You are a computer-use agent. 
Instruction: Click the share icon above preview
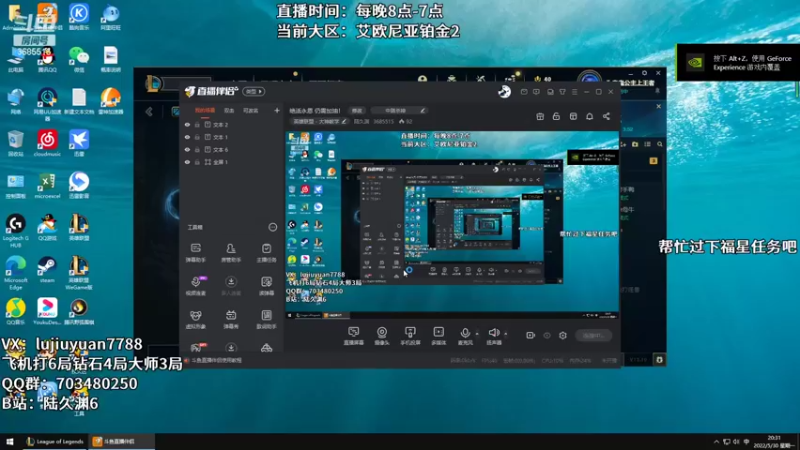point(606,116)
